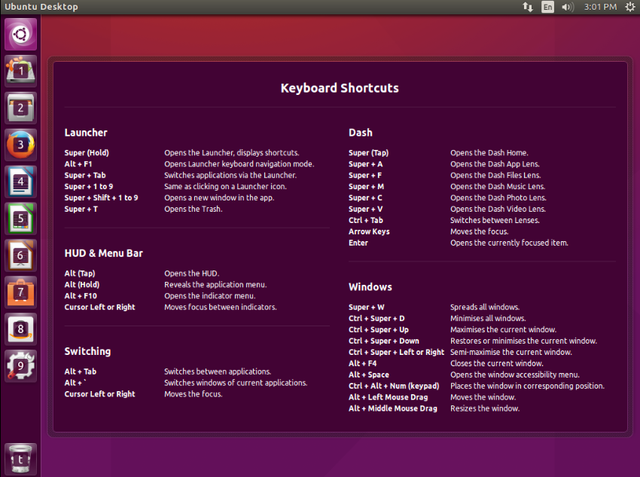Expand the sound volume indicator menu
This screenshot has height=477, width=640.
[x=568, y=7]
